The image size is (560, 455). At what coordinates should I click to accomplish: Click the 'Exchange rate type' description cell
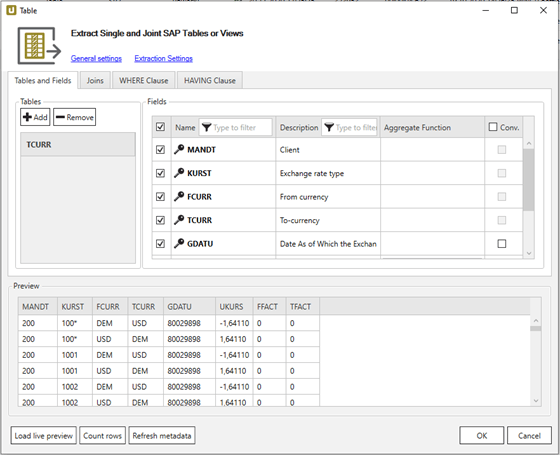[328, 173]
